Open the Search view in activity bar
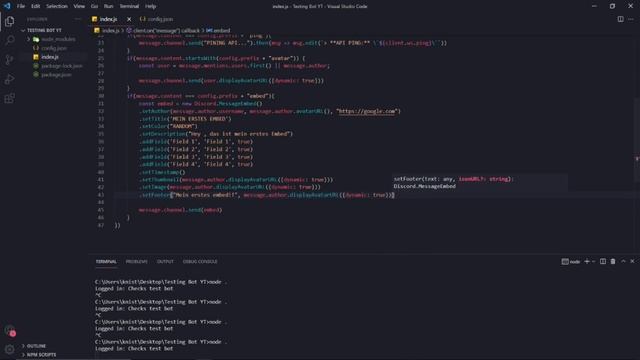This screenshot has width=640, height=360. click(x=9, y=40)
